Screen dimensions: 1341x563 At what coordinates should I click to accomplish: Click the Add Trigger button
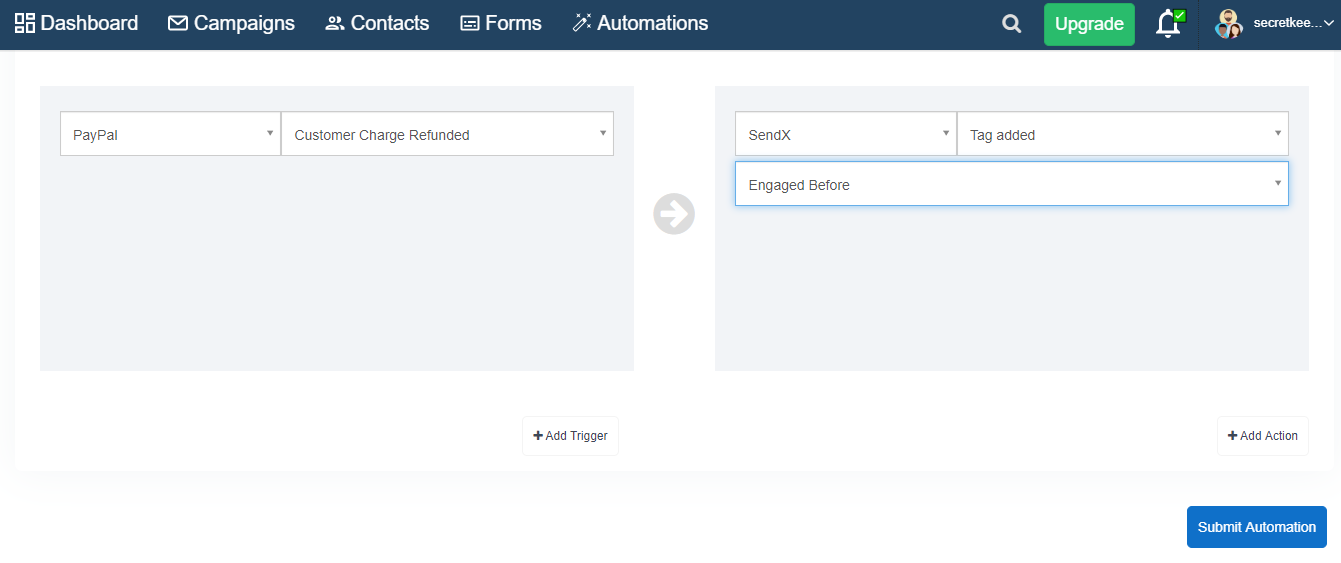pos(570,436)
